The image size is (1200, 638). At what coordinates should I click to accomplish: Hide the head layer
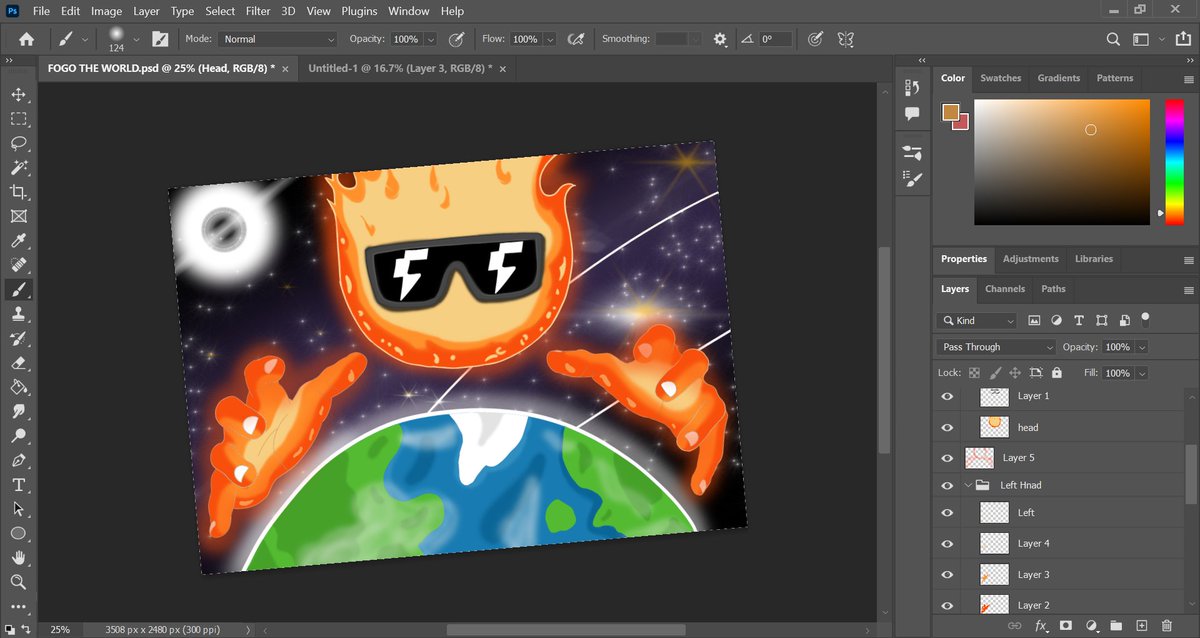click(x=947, y=427)
